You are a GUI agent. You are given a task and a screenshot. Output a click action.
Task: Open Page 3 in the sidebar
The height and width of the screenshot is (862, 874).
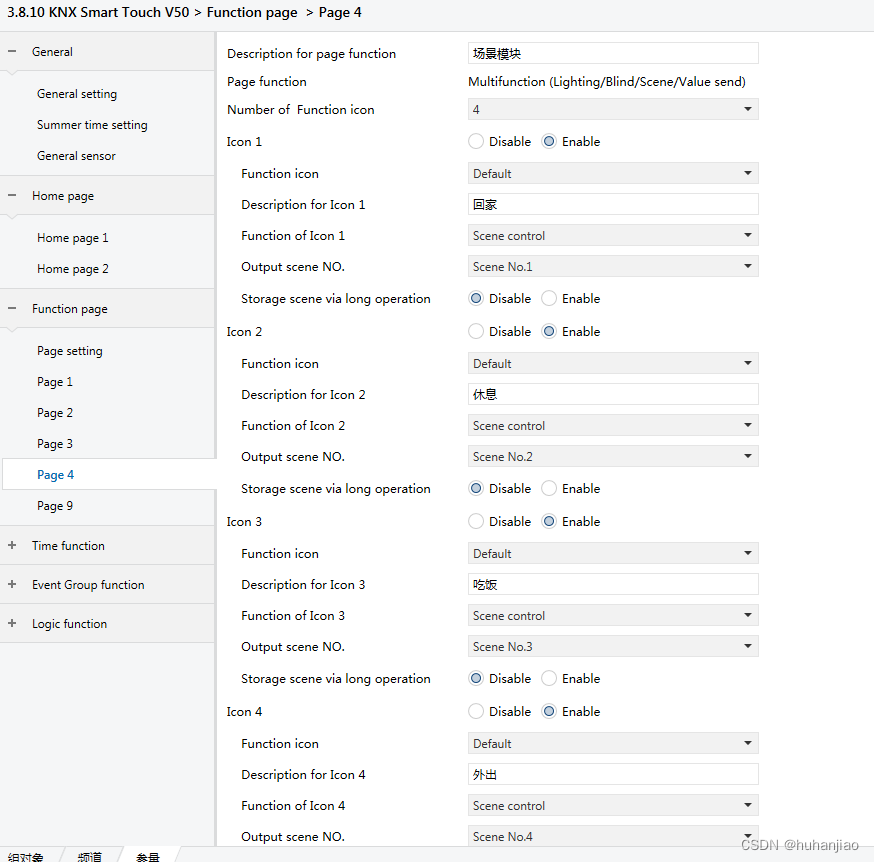pyautogui.click(x=55, y=444)
